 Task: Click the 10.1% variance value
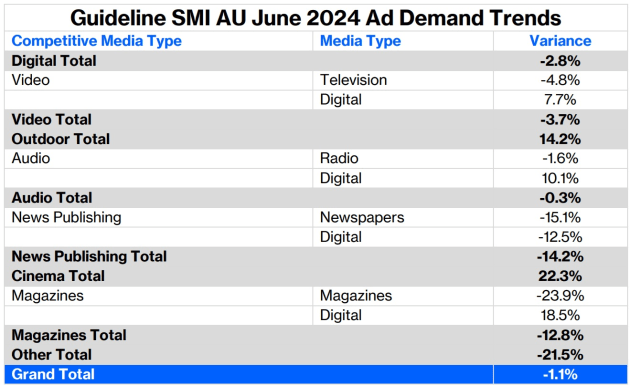point(560,178)
